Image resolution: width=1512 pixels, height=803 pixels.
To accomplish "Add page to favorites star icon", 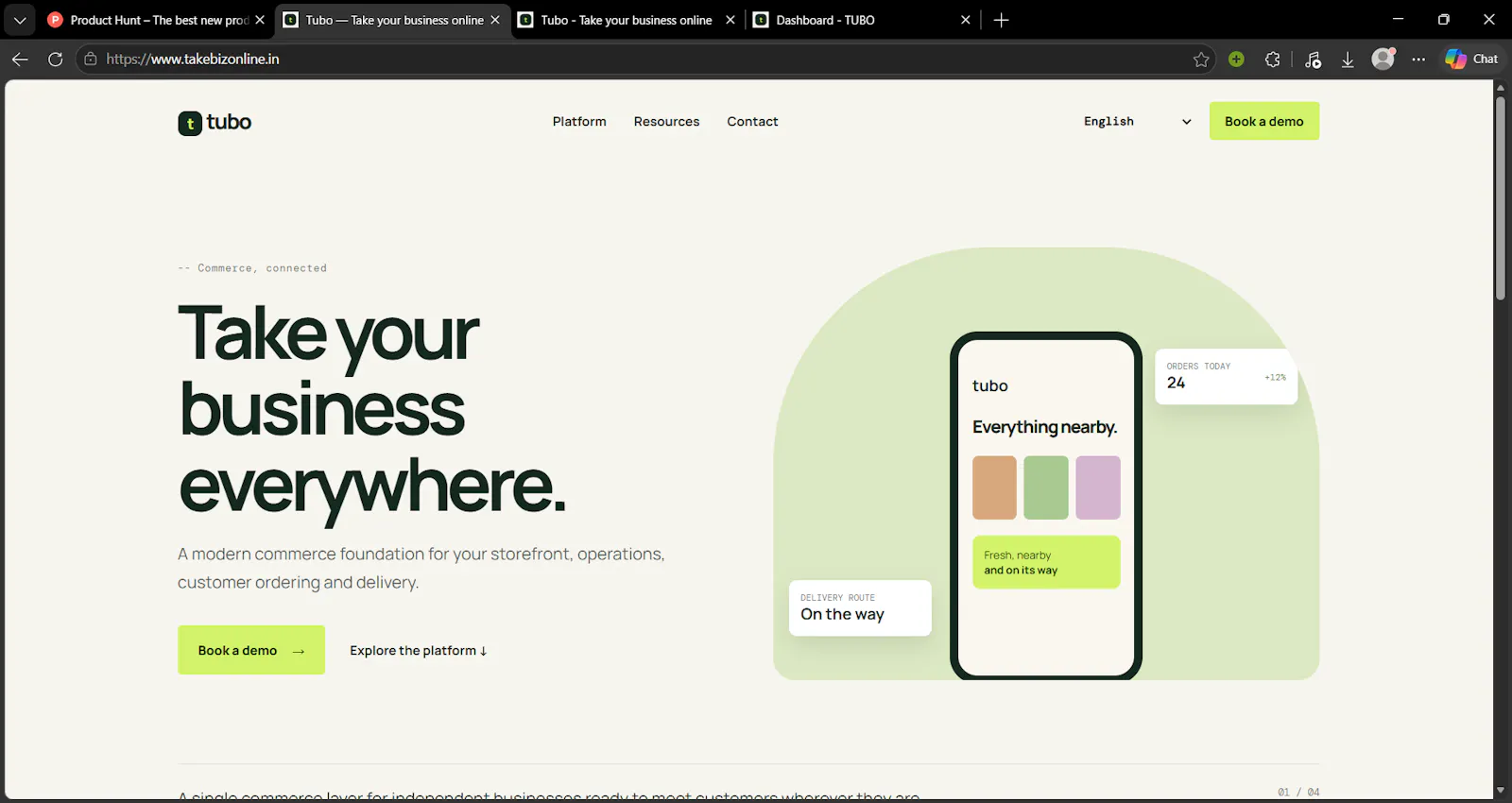I will click(1201, 60).
